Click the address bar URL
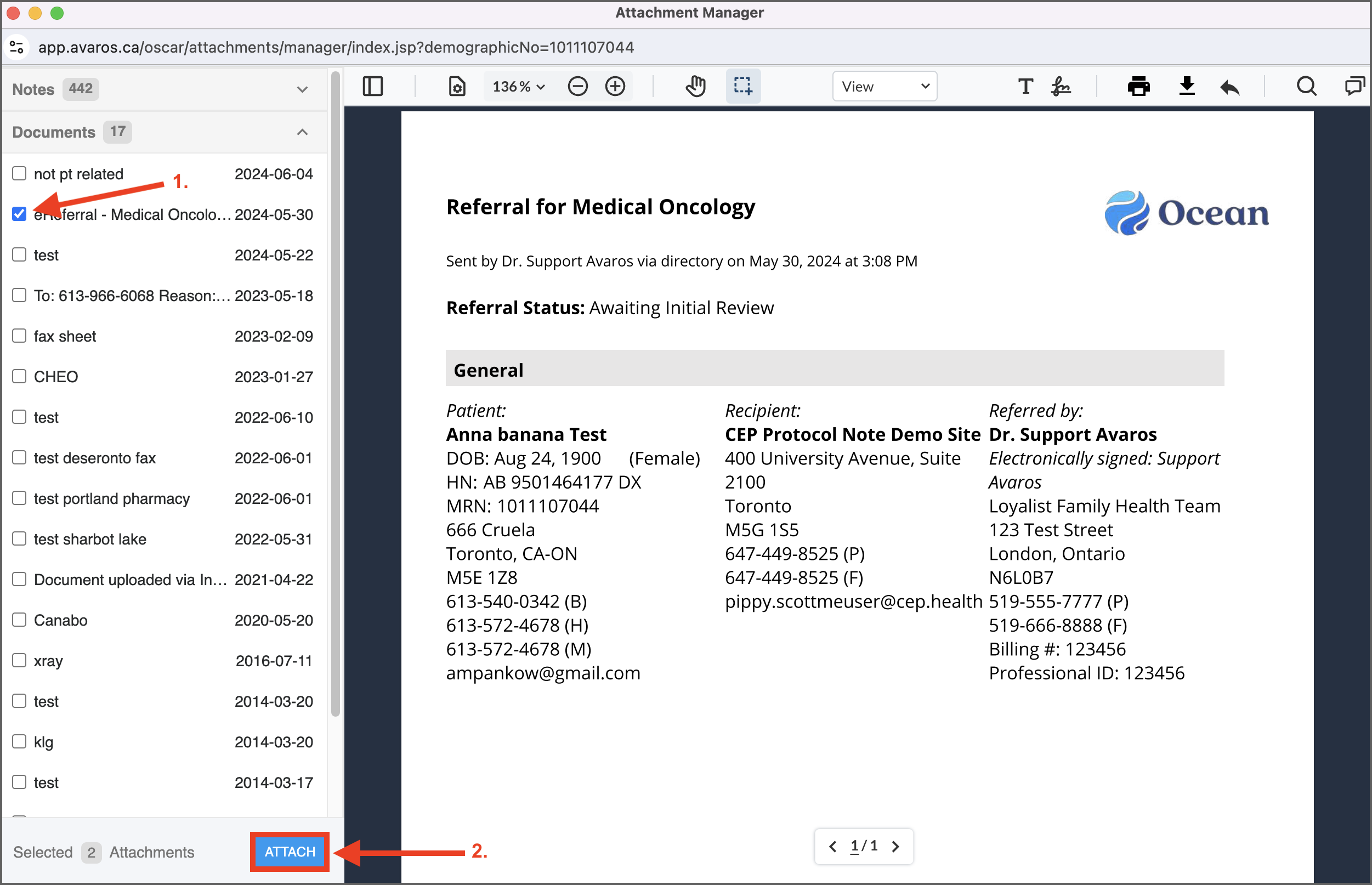Image resolution: width=1372 pixels, height=885 pixels. pos(336,47)
